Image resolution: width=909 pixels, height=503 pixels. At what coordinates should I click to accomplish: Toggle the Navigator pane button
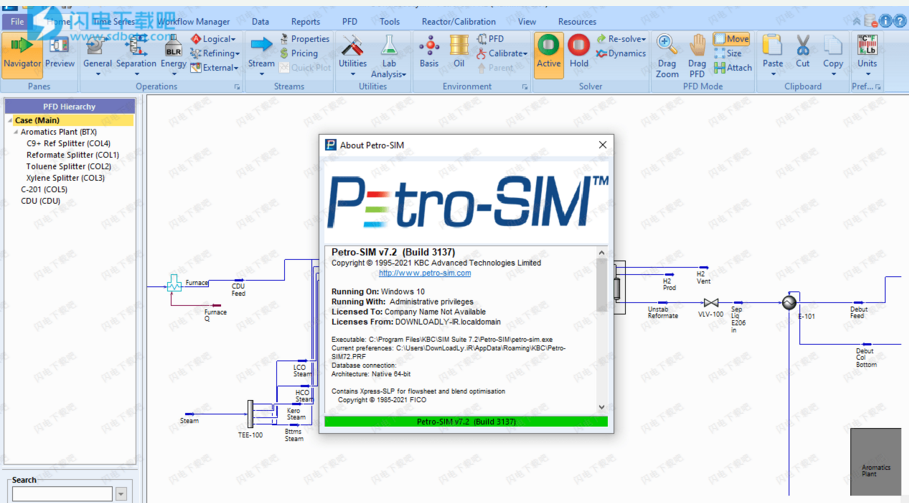click(x=22, y=55)
